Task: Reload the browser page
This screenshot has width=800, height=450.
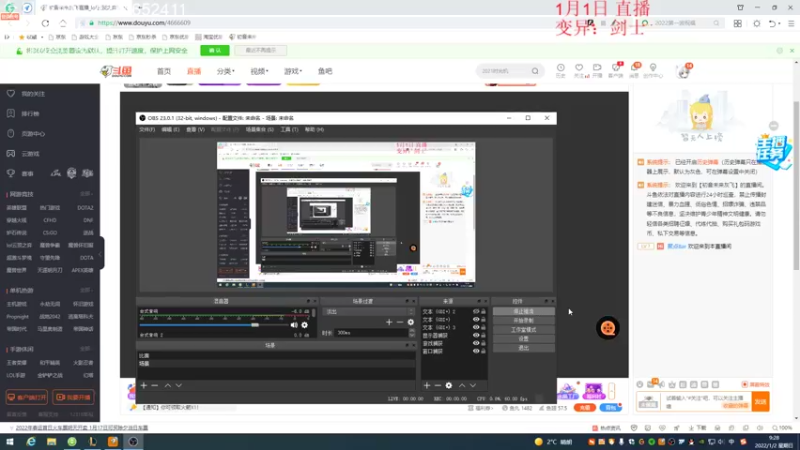Action: coord(45,23)
